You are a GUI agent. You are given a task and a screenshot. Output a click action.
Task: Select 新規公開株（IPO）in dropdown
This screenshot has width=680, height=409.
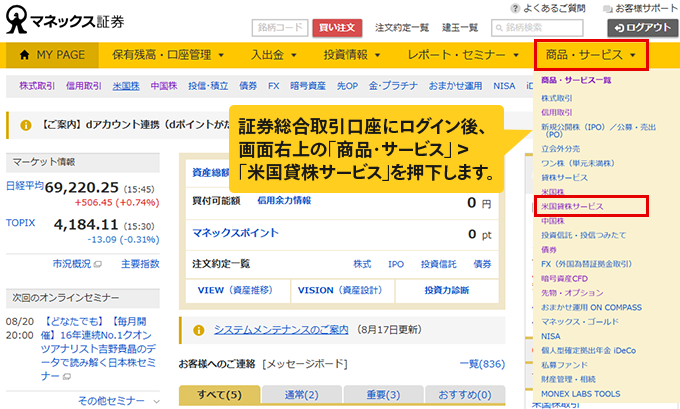point(598,131)
